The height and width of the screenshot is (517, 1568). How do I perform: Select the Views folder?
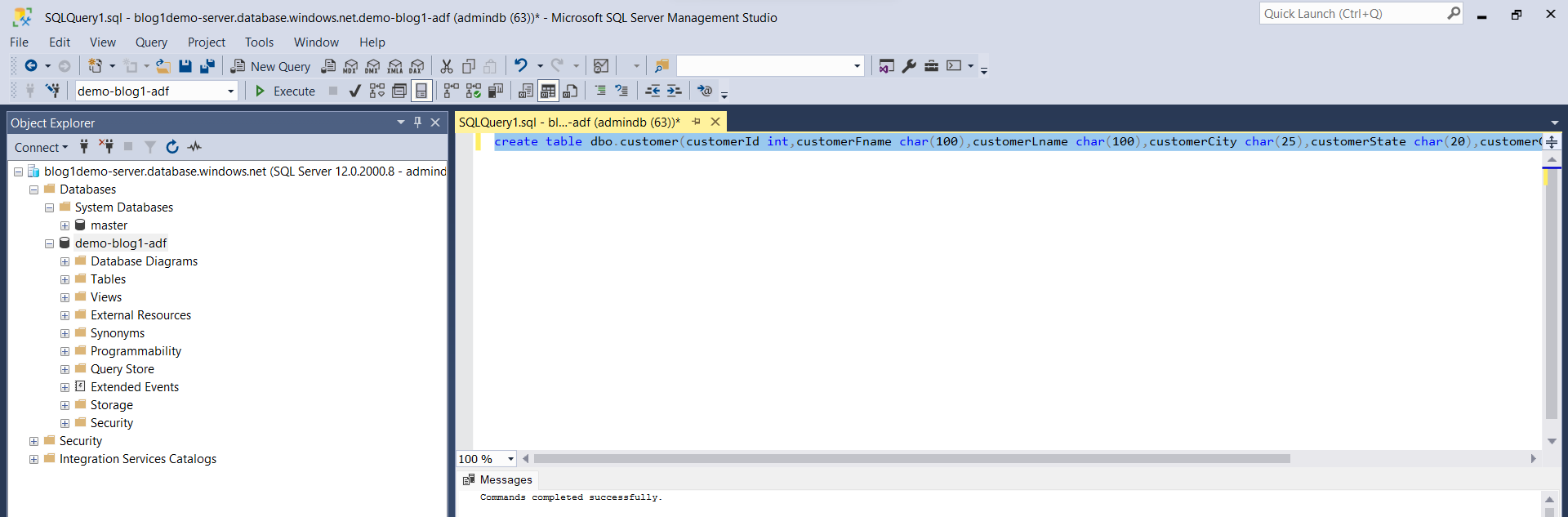[106, 297]
